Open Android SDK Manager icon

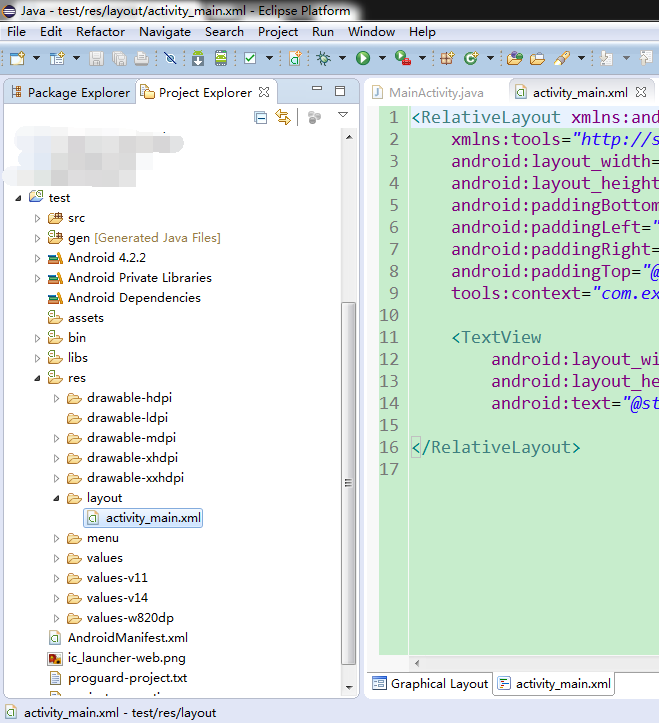198,59
